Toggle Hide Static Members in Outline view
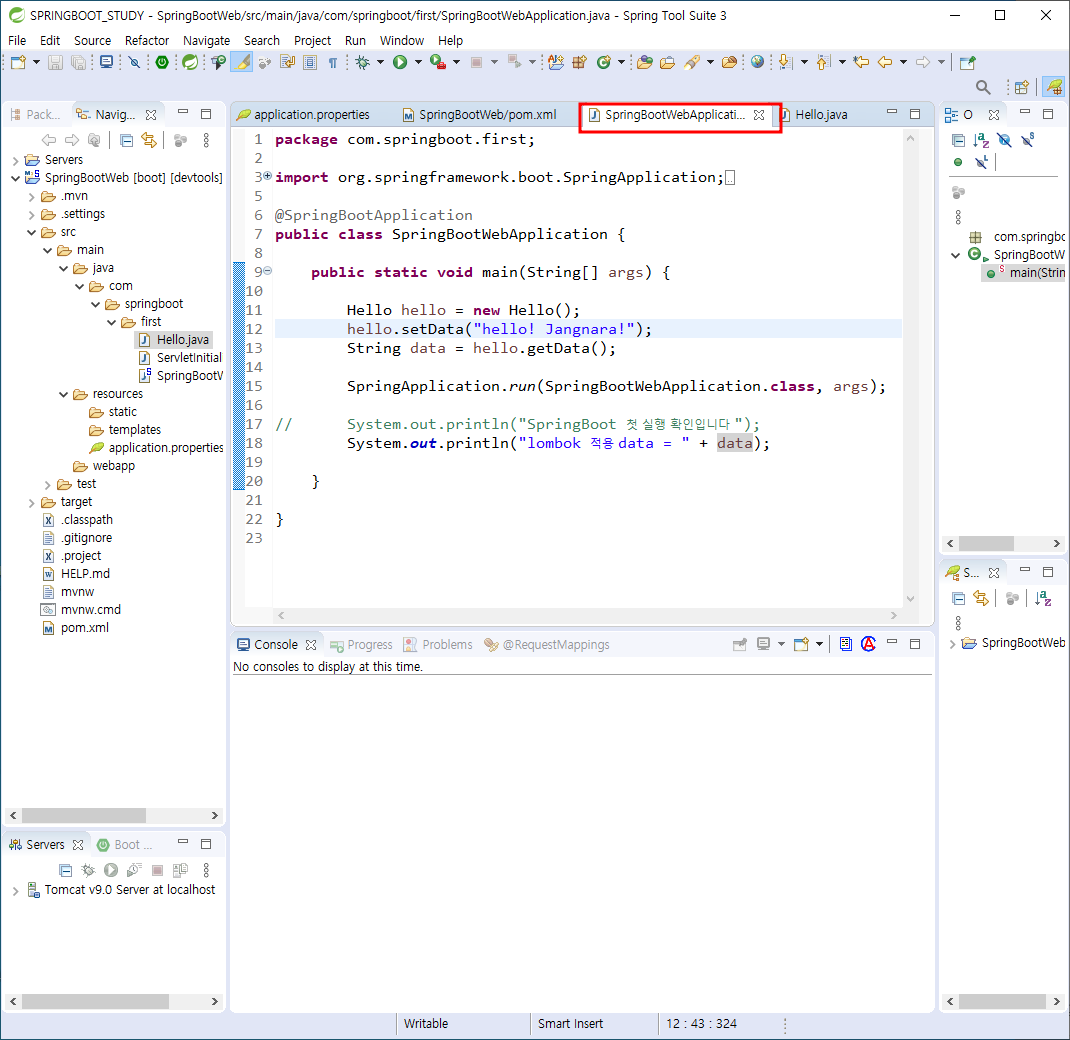The height and width of the screenshot is (1040, 1070). pyautogui.click(x=1028, y=141)
